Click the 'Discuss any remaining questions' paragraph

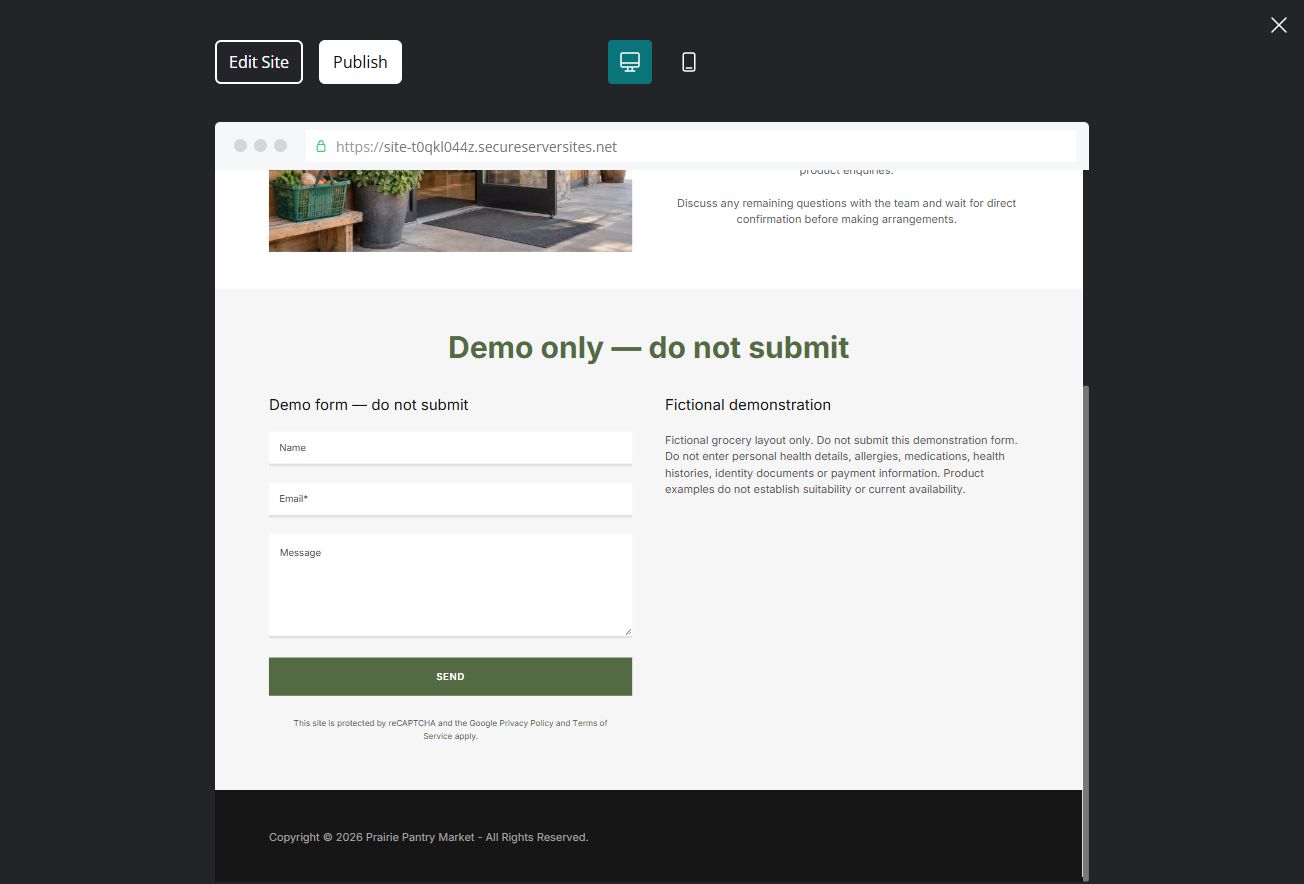pyautogui.click(x=846, y=211)
